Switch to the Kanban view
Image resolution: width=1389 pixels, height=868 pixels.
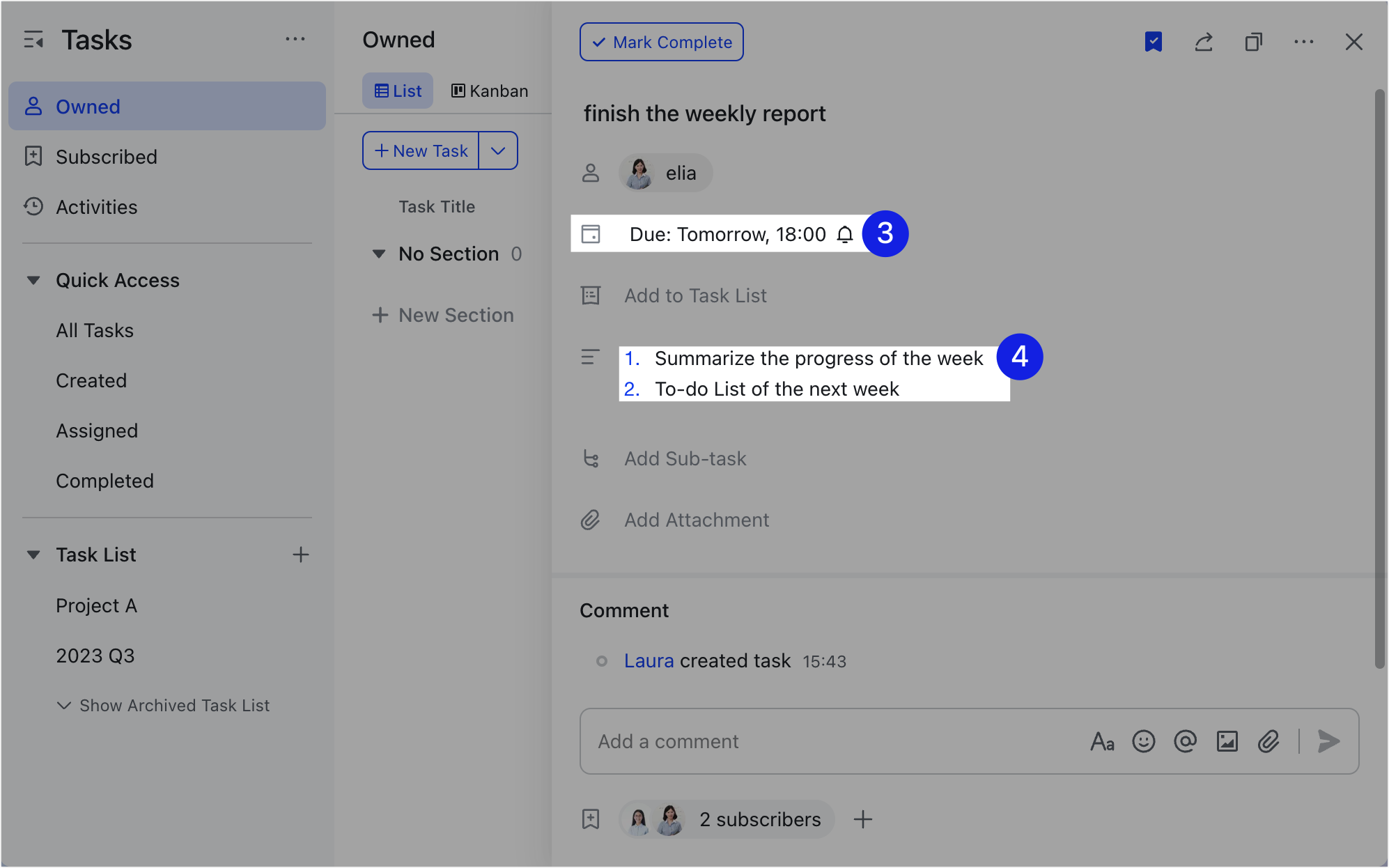point(489,91)
